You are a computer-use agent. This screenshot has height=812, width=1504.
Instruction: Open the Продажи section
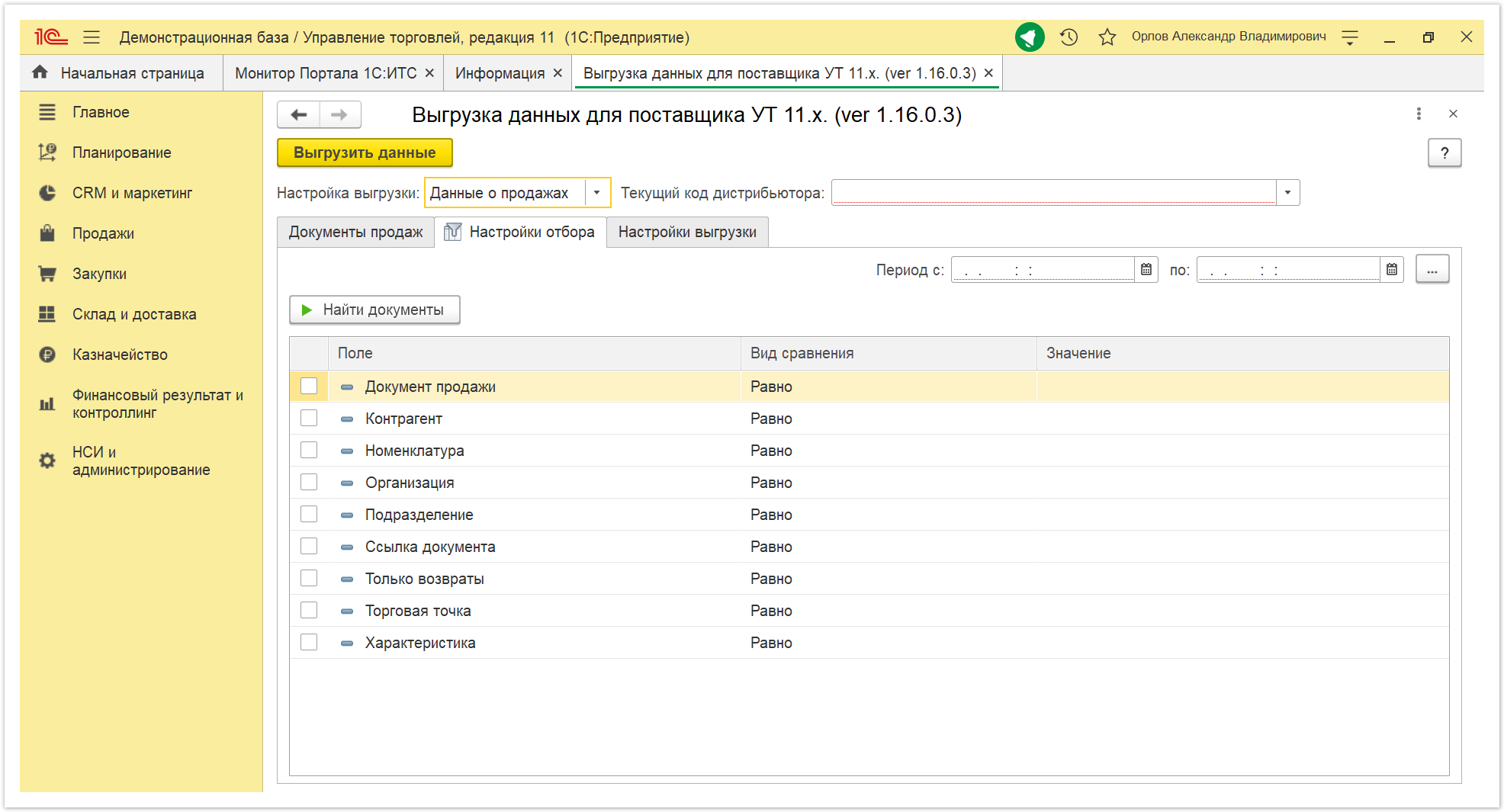point(86,233)
